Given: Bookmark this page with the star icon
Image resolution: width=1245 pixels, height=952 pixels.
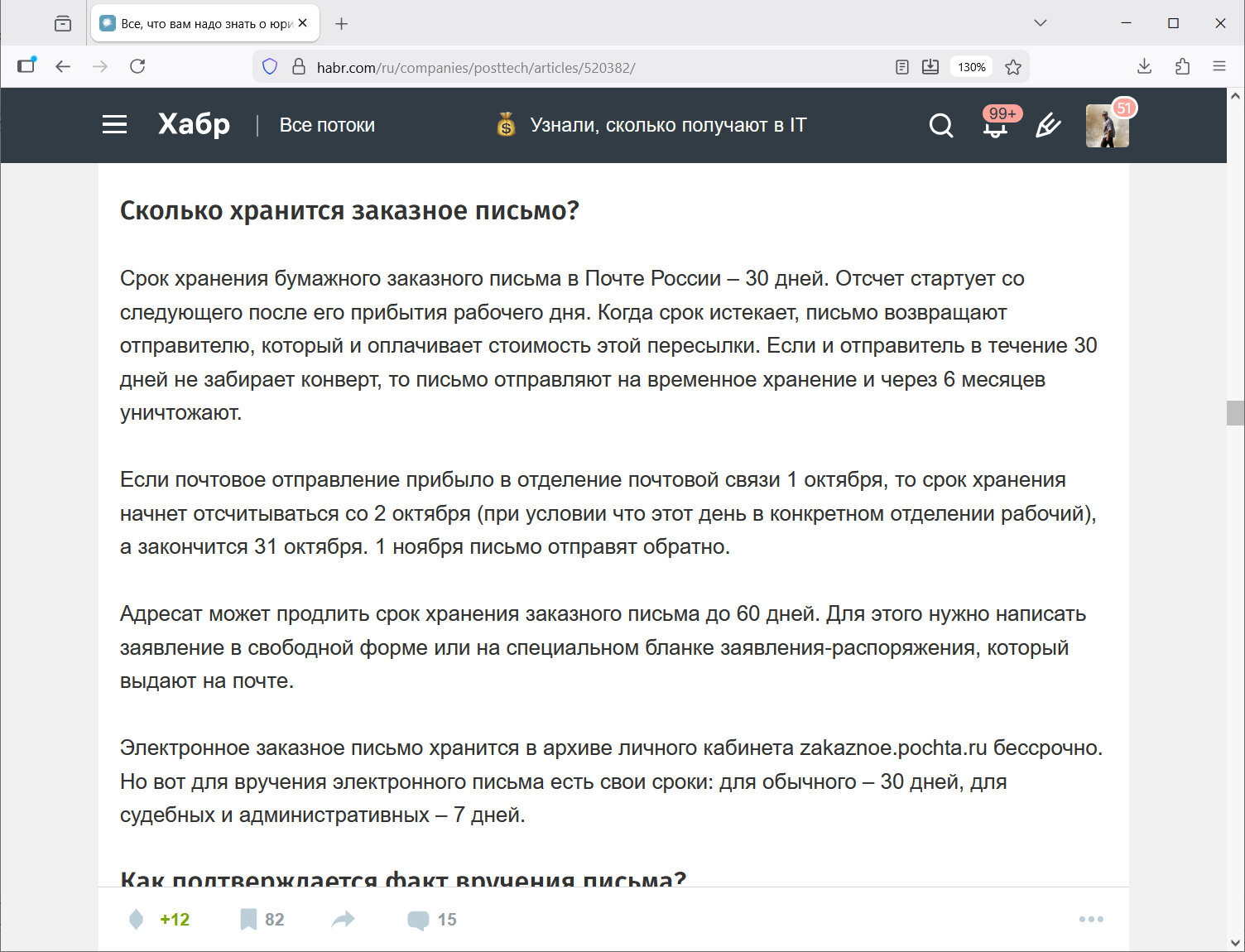Looking at the screenshot, I should tap(1012, 67).
